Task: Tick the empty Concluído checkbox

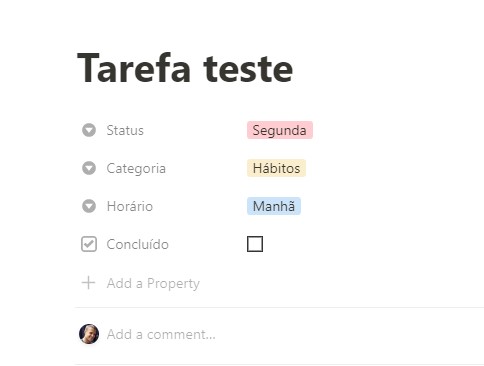Action: (255, 244)
